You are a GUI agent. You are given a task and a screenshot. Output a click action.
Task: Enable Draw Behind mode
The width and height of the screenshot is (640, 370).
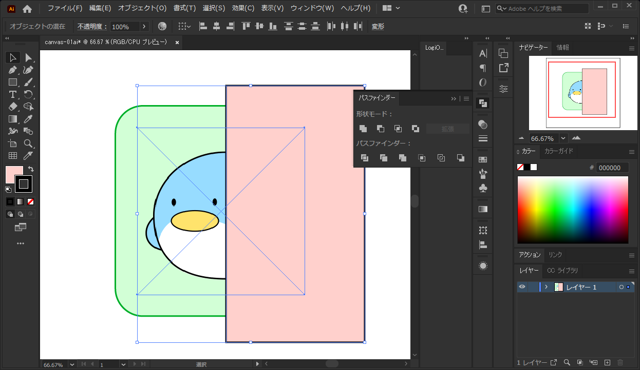tap(20, 214)
